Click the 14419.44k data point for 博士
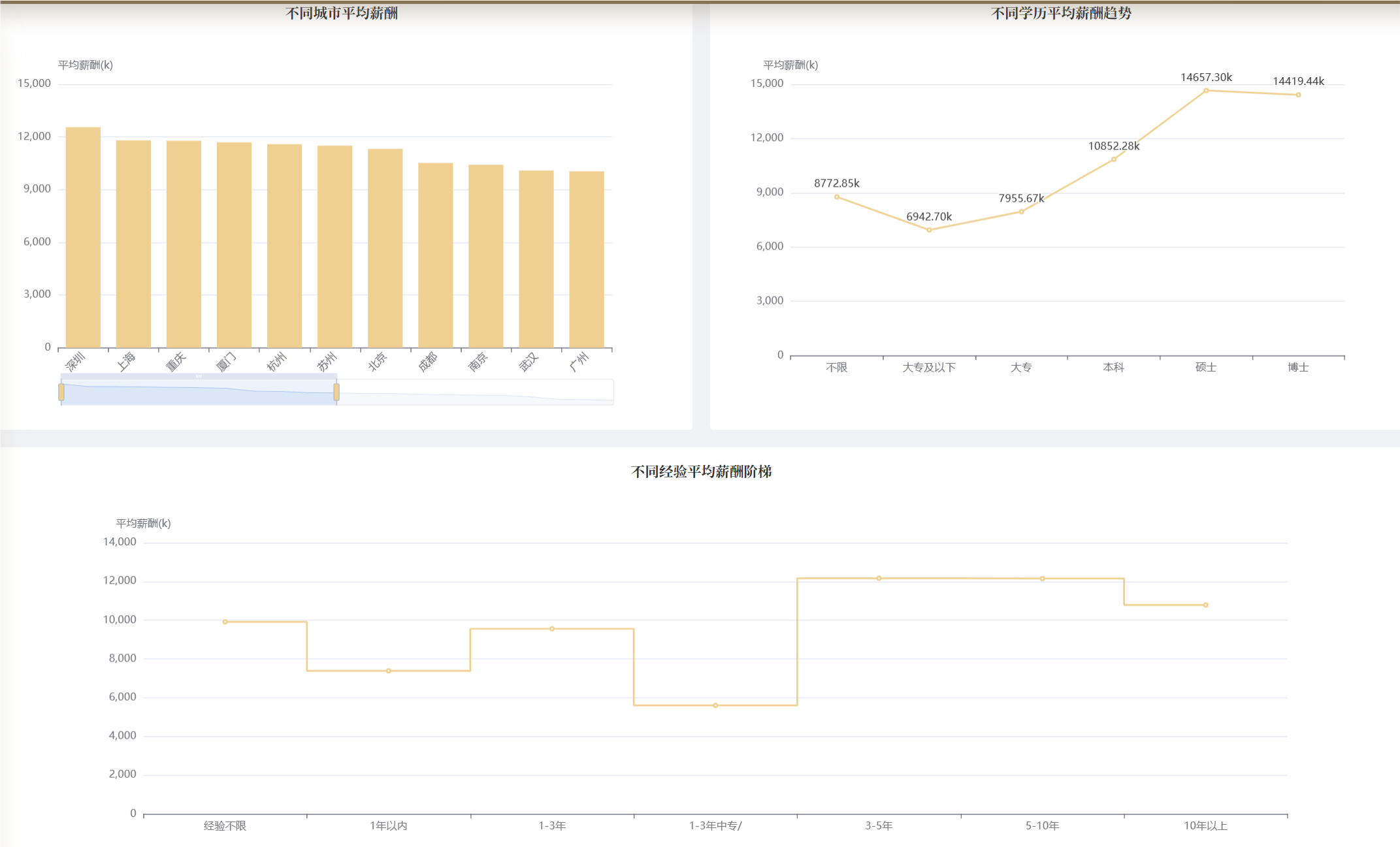The width and height of the screenshot is (1400, 847). point(1298,95)
